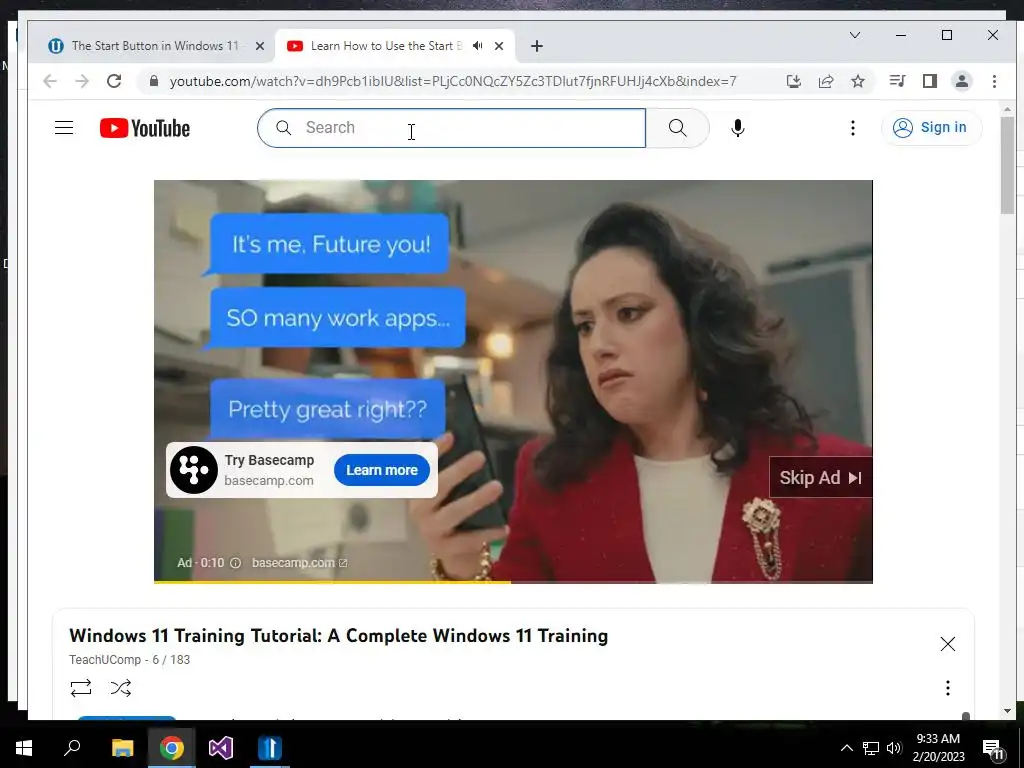Viewport: 1024px width, 768px height.
Task: Open the Chrome three-dot menu
Action: pos(994,81)
